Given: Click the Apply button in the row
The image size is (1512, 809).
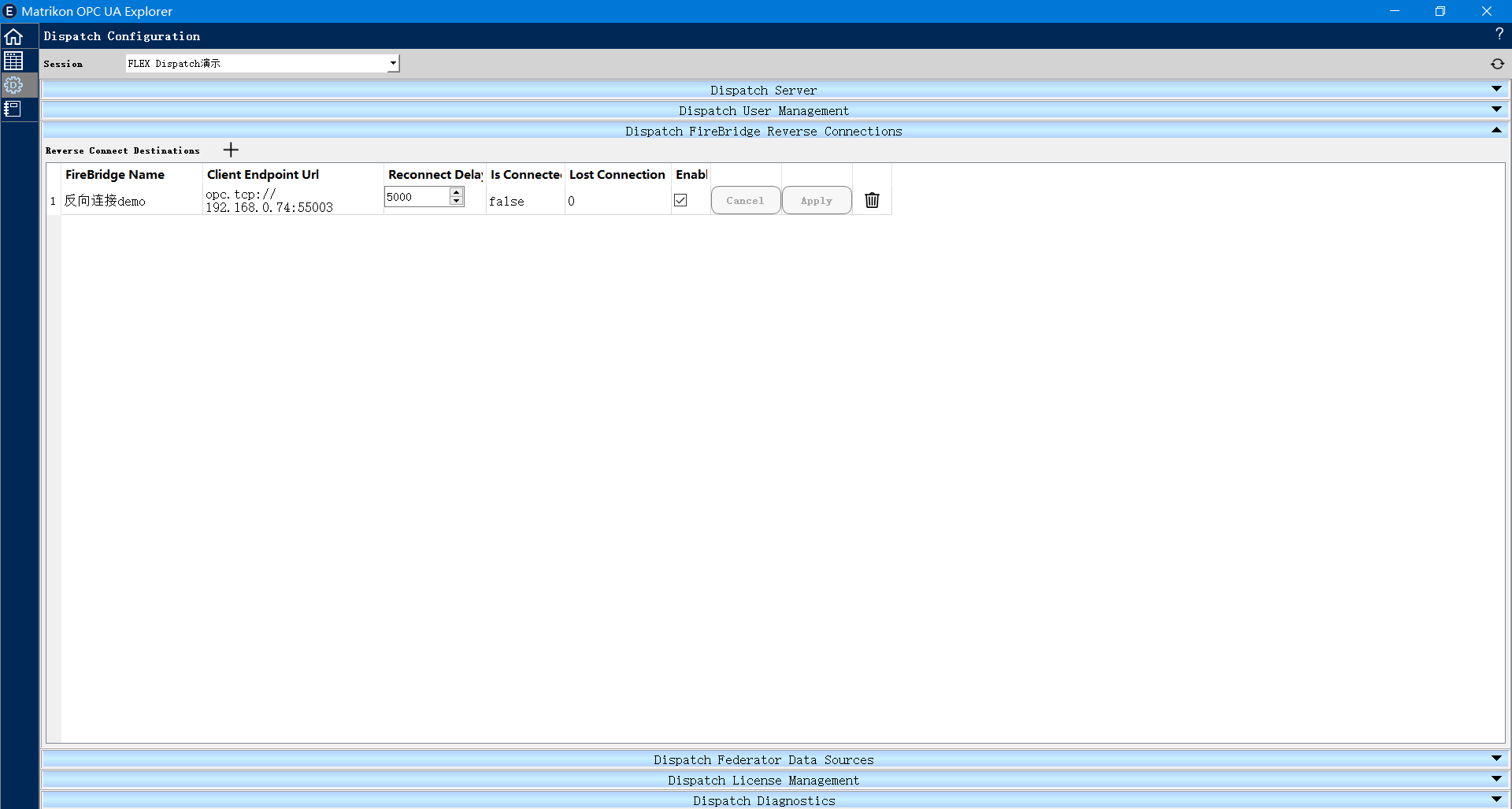Looking at the screenshot, I should (817, 200).
